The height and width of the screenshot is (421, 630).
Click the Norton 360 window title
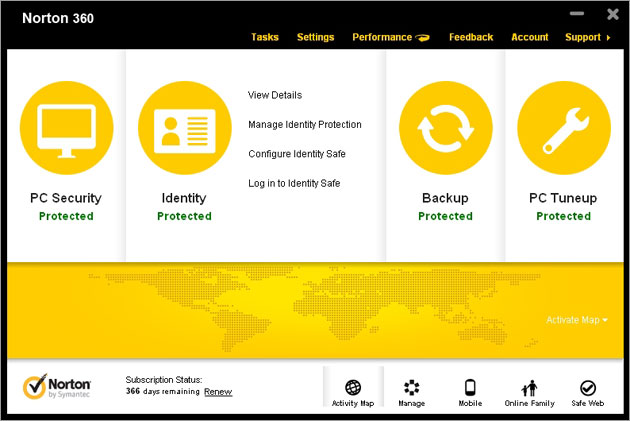[58, 18]
